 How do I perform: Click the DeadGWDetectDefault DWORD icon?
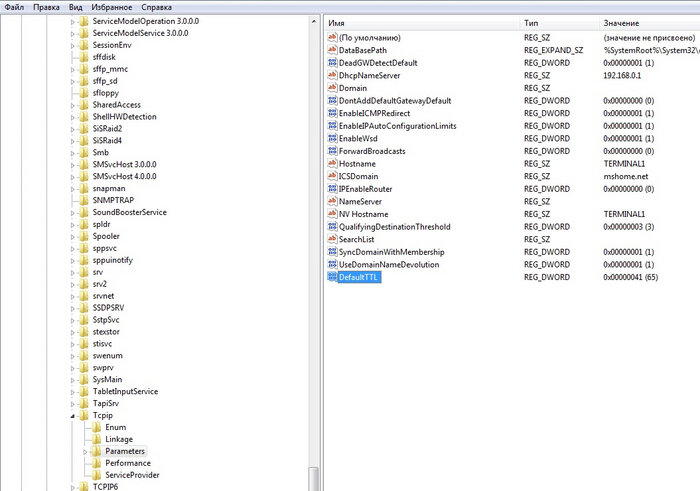[332, 62]
